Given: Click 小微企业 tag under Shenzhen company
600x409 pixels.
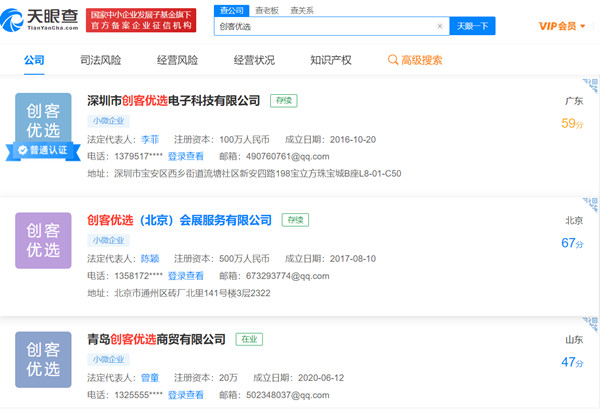Looking at the screenshot, I should pyautogui.click(x=108, y=121).
